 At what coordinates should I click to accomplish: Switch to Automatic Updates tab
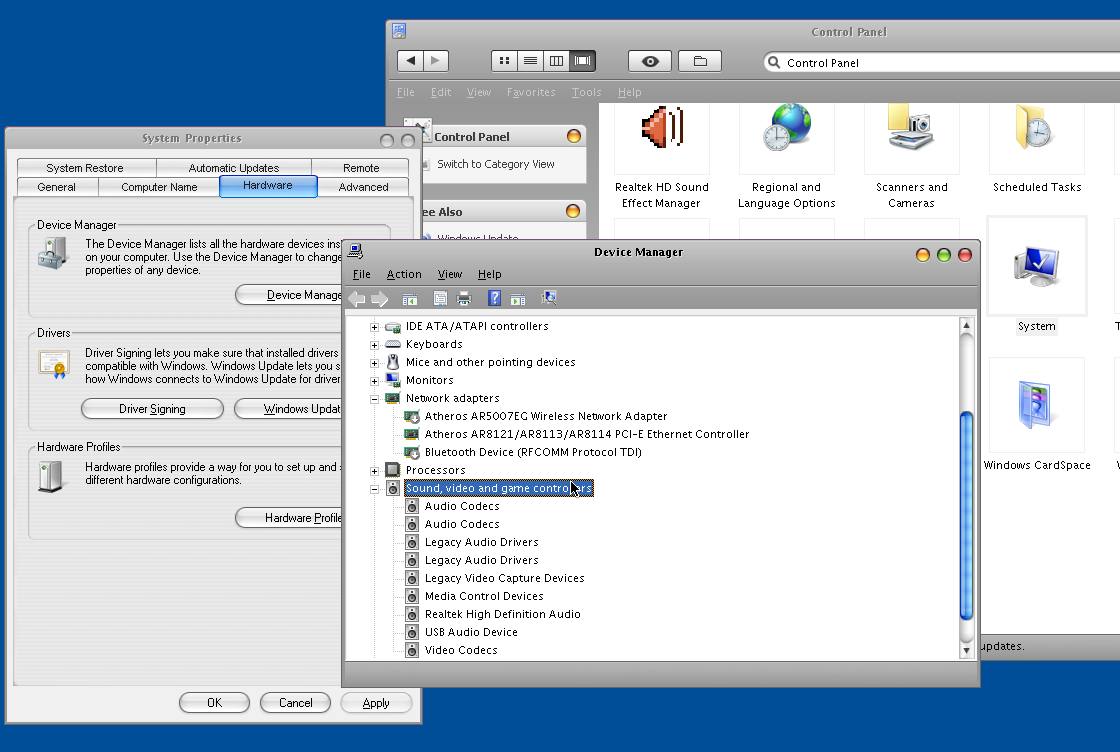[x=234, y=168]
